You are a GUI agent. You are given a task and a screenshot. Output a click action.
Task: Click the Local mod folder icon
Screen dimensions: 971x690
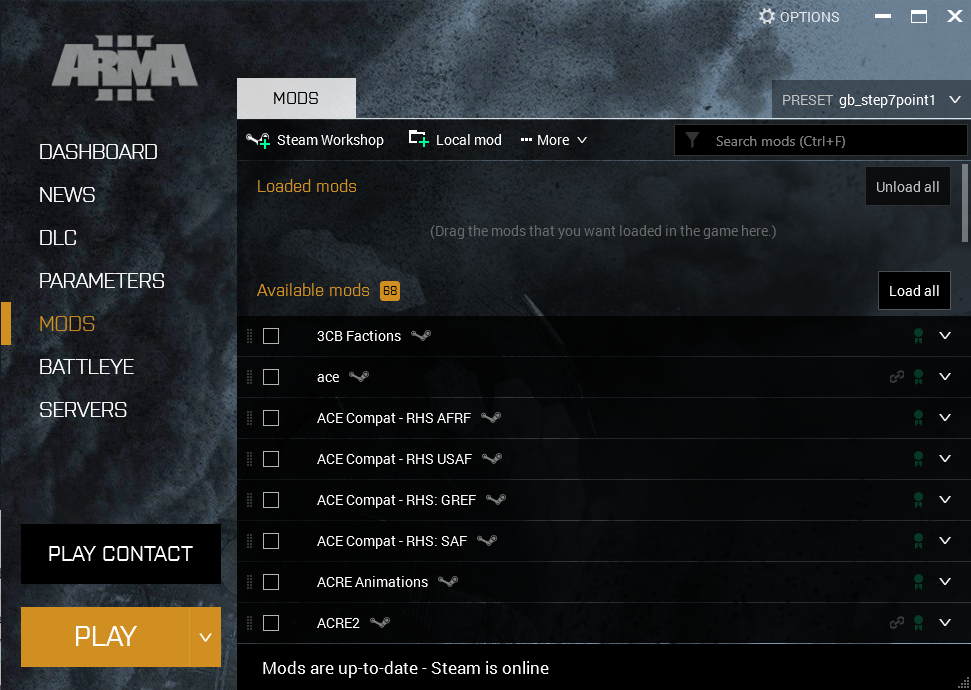click(418, 139)
